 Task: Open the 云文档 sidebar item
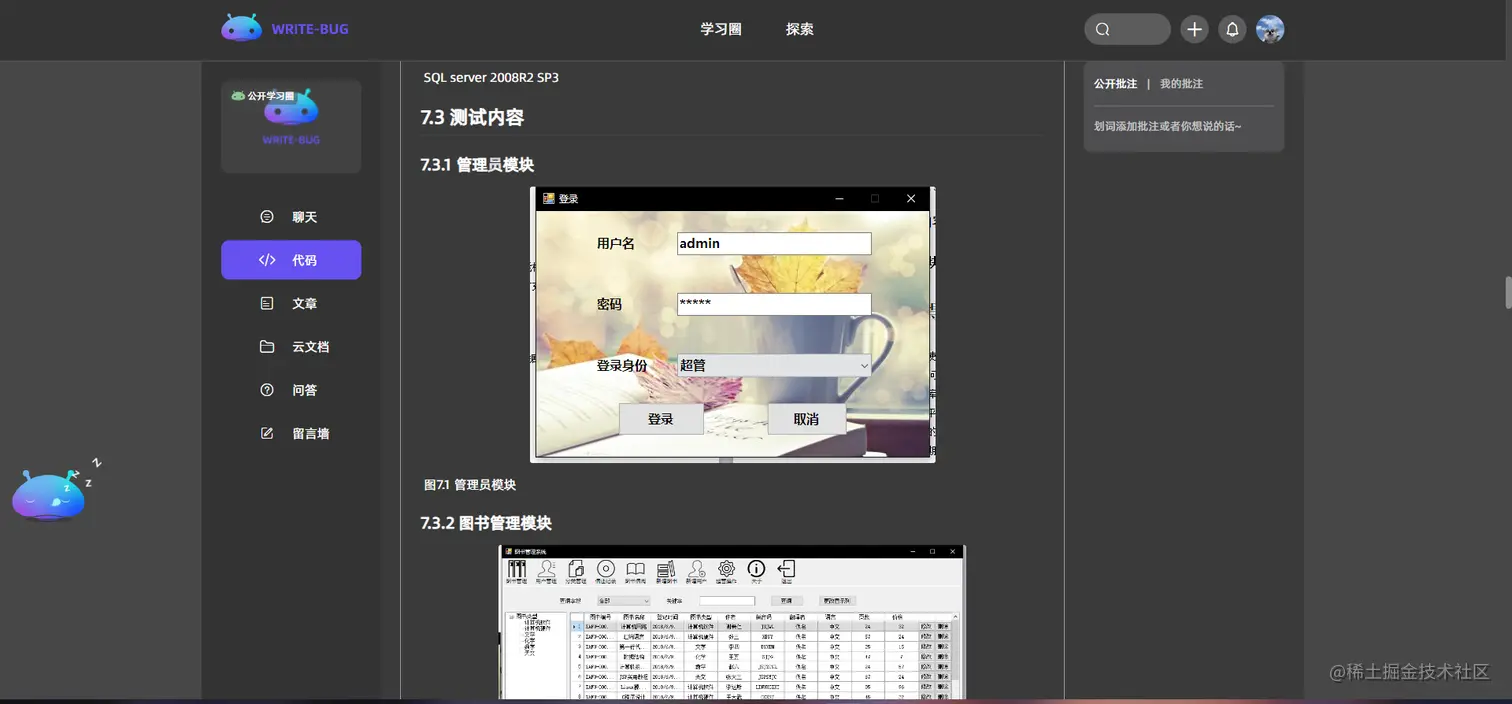point(291,347)
